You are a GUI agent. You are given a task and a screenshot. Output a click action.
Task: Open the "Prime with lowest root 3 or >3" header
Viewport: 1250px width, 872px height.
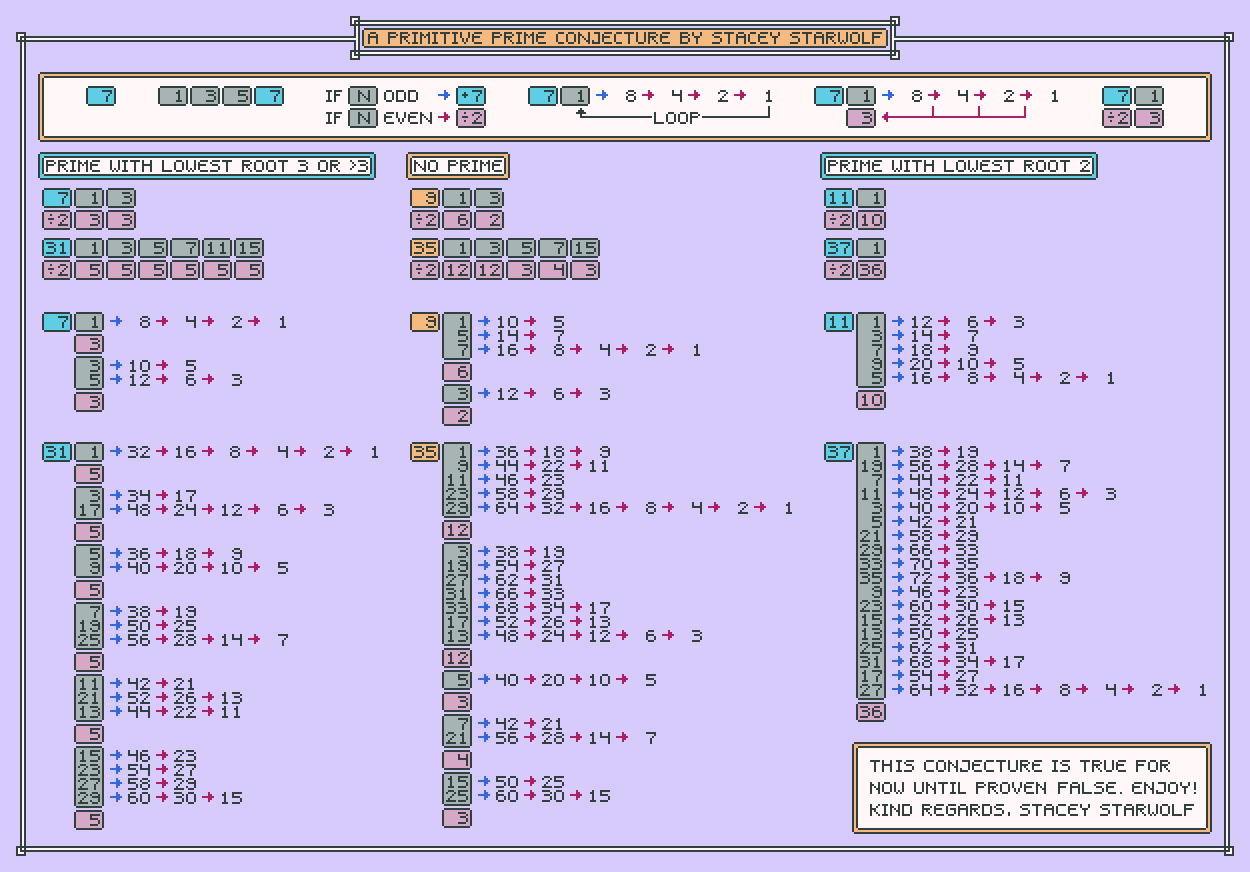click(x=207, y=166)
